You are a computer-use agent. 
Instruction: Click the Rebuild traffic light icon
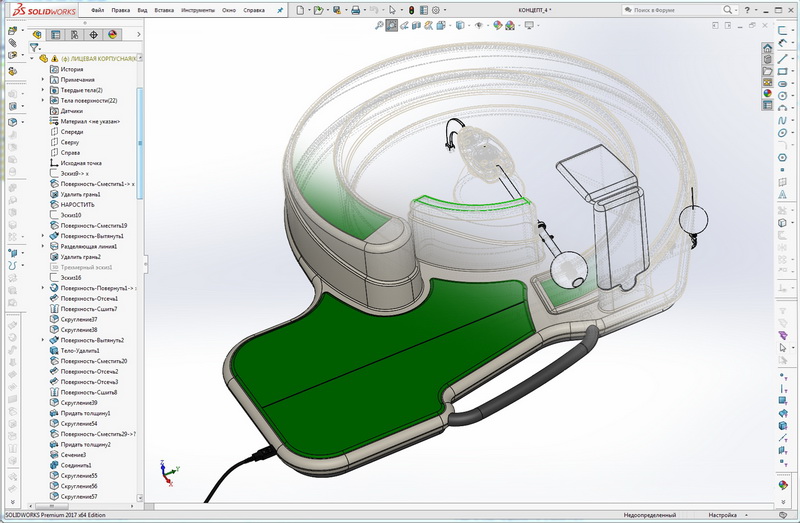point(411,10)
